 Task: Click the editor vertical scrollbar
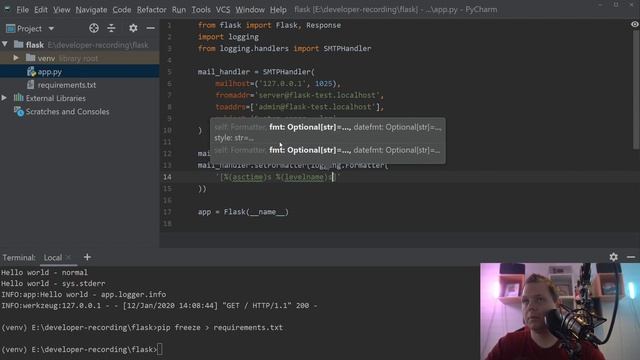pos(636,90)
